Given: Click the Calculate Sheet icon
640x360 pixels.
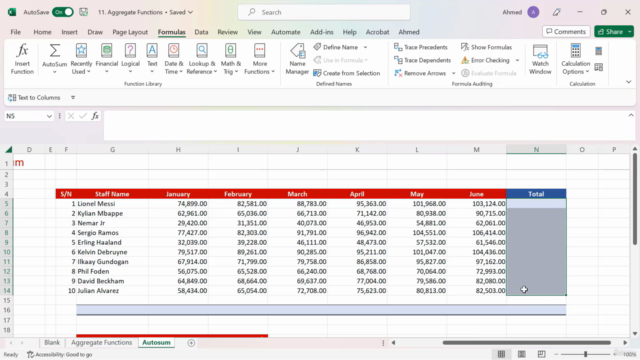Looking at the screenshot, I should pos(598,67).
